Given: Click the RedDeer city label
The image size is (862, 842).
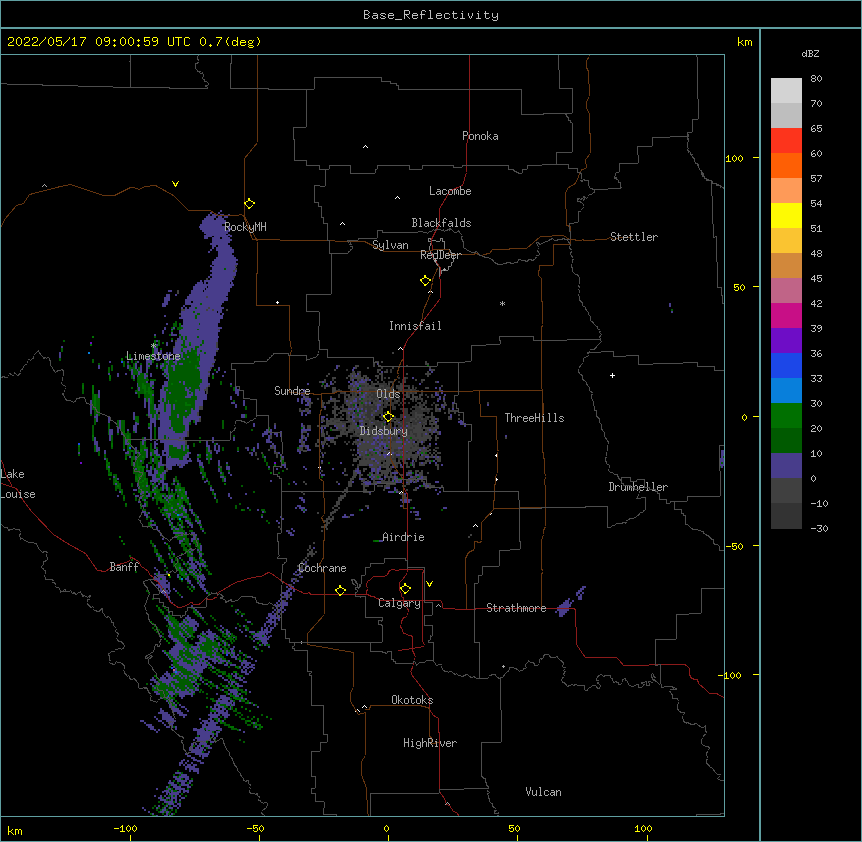Looking at the screenshot, I should coord(440,255).
